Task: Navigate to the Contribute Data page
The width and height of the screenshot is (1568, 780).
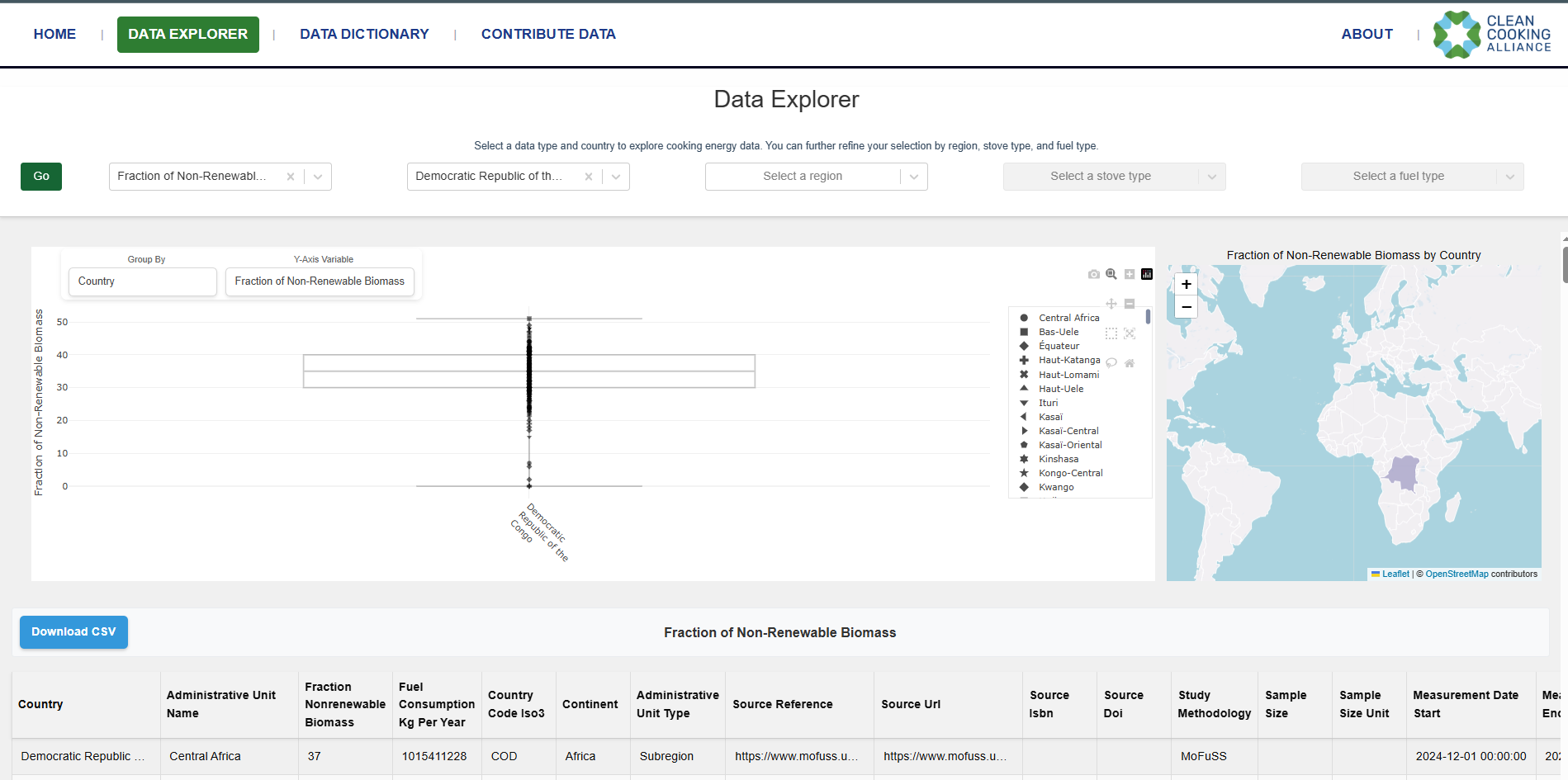Action: (x=548, y=34)
